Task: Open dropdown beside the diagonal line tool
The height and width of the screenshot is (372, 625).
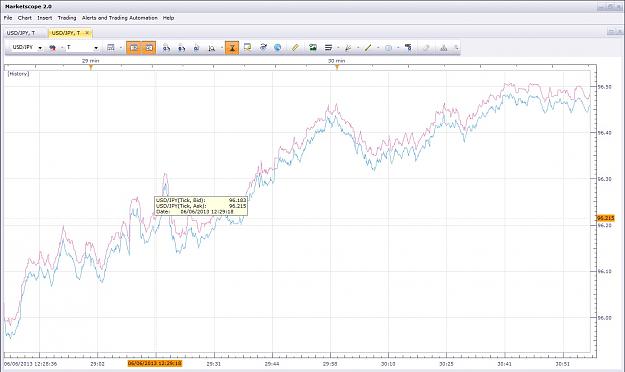Action: [x=378, y=48]
